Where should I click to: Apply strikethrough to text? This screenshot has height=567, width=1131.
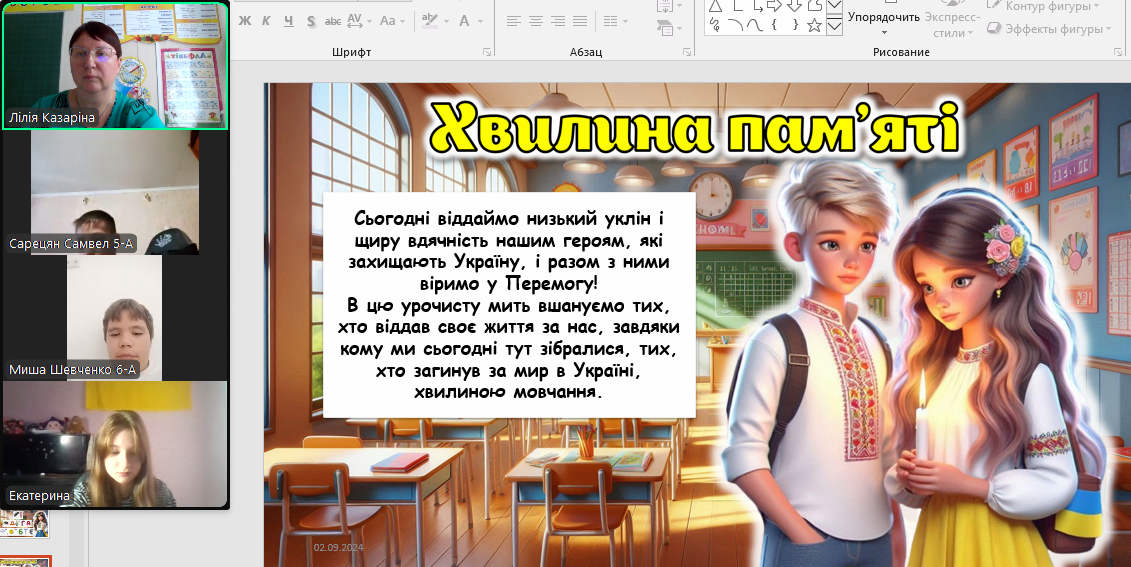point(333,21)
